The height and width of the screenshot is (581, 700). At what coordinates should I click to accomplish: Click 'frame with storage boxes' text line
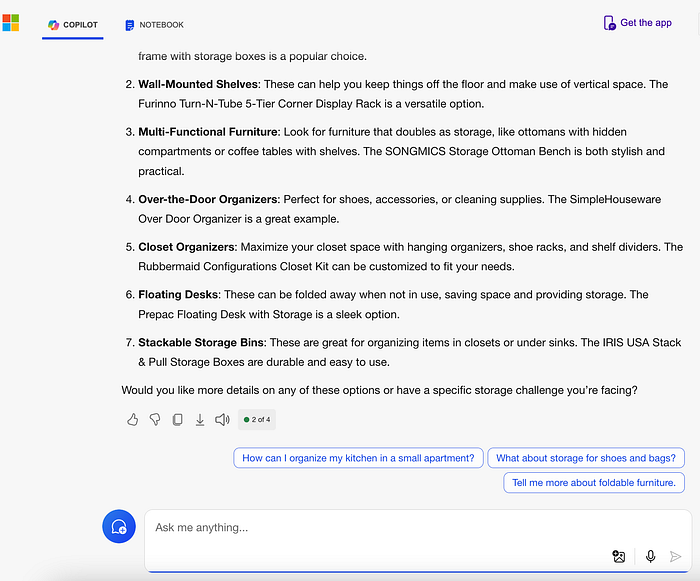pyautogui.click(x=252, y=56)
